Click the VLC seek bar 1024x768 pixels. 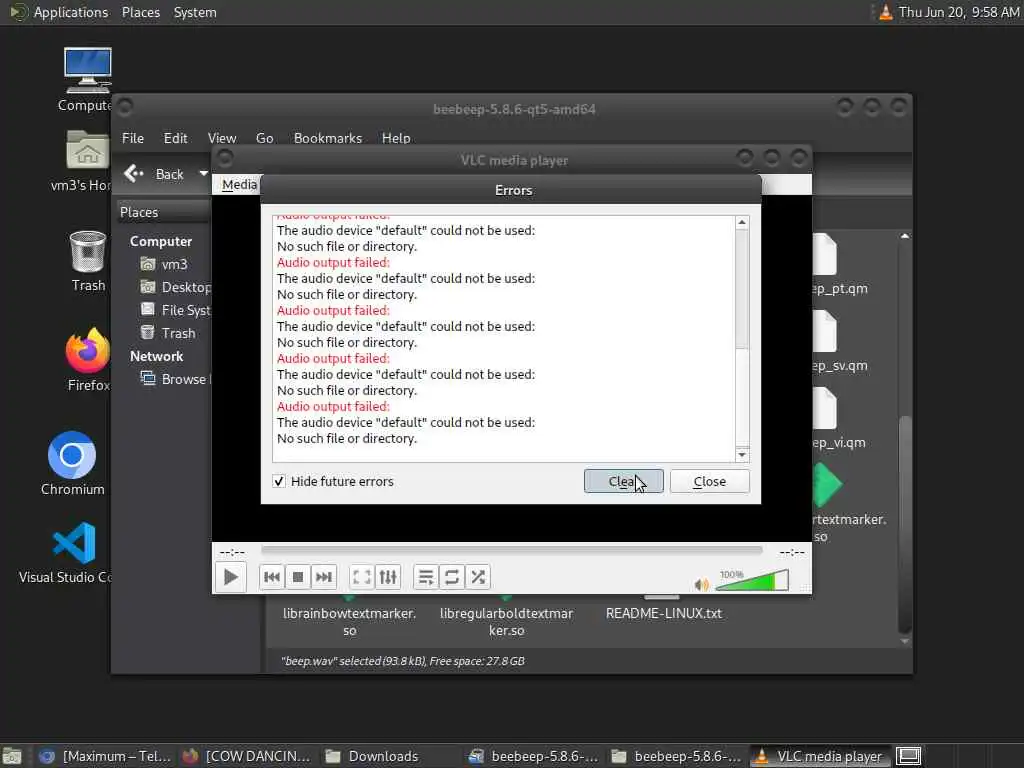tap(511, 551)
